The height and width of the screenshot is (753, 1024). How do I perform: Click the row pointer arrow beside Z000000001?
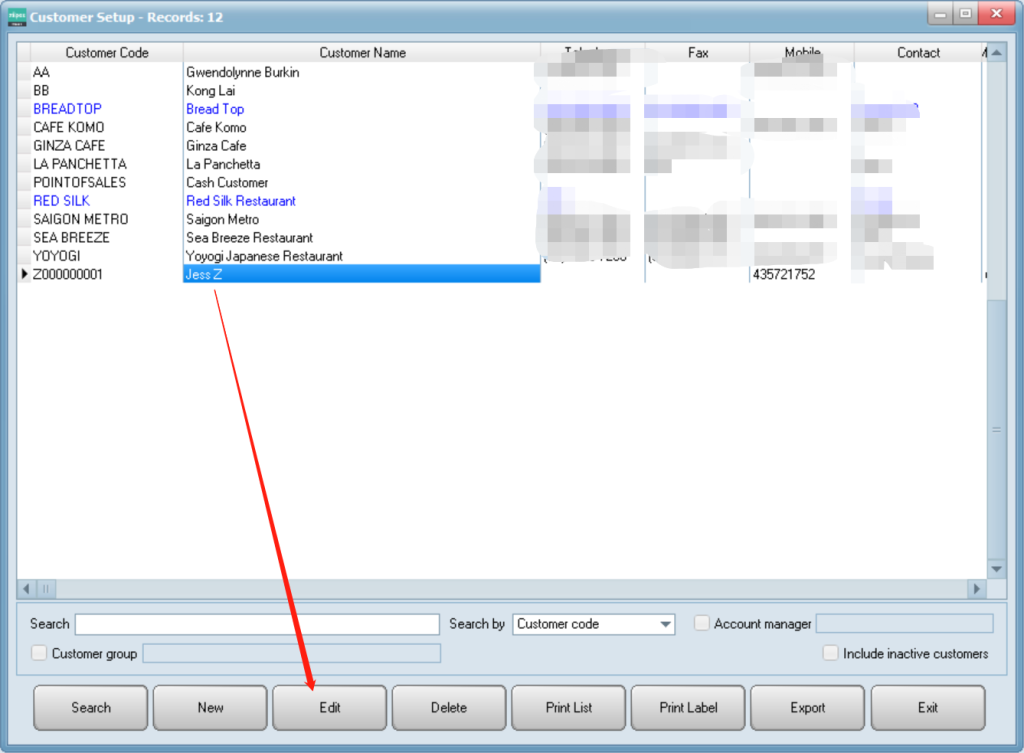(x=24, y=274)
